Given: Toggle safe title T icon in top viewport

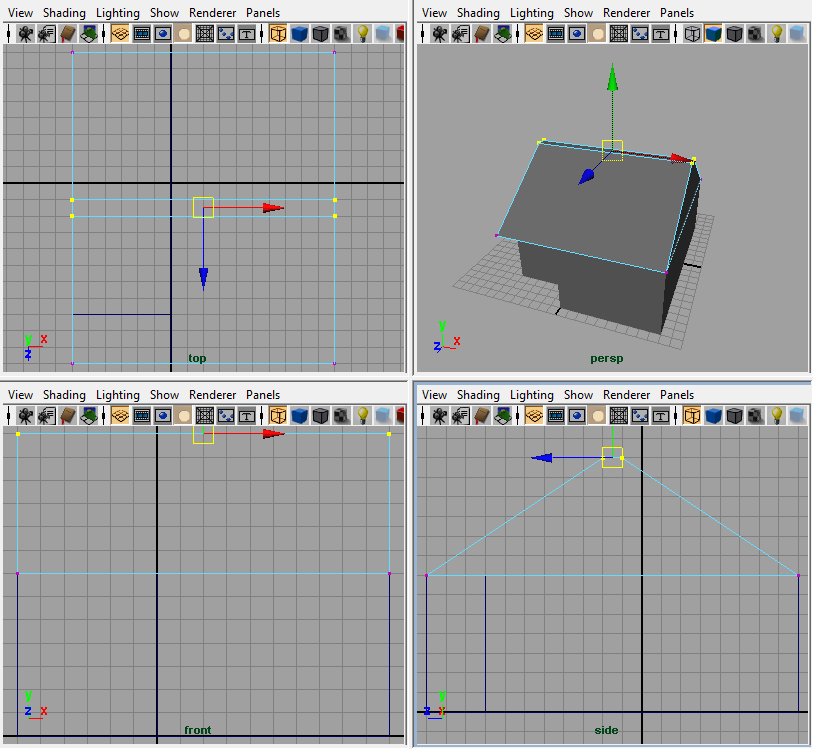Looking at the screenshot, I should [x=248, y=33].
